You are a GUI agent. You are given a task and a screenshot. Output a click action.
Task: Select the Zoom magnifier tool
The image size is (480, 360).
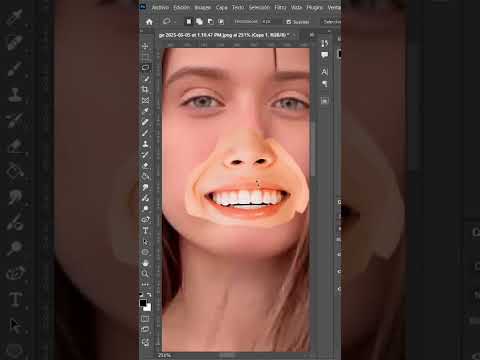[145, 274]
